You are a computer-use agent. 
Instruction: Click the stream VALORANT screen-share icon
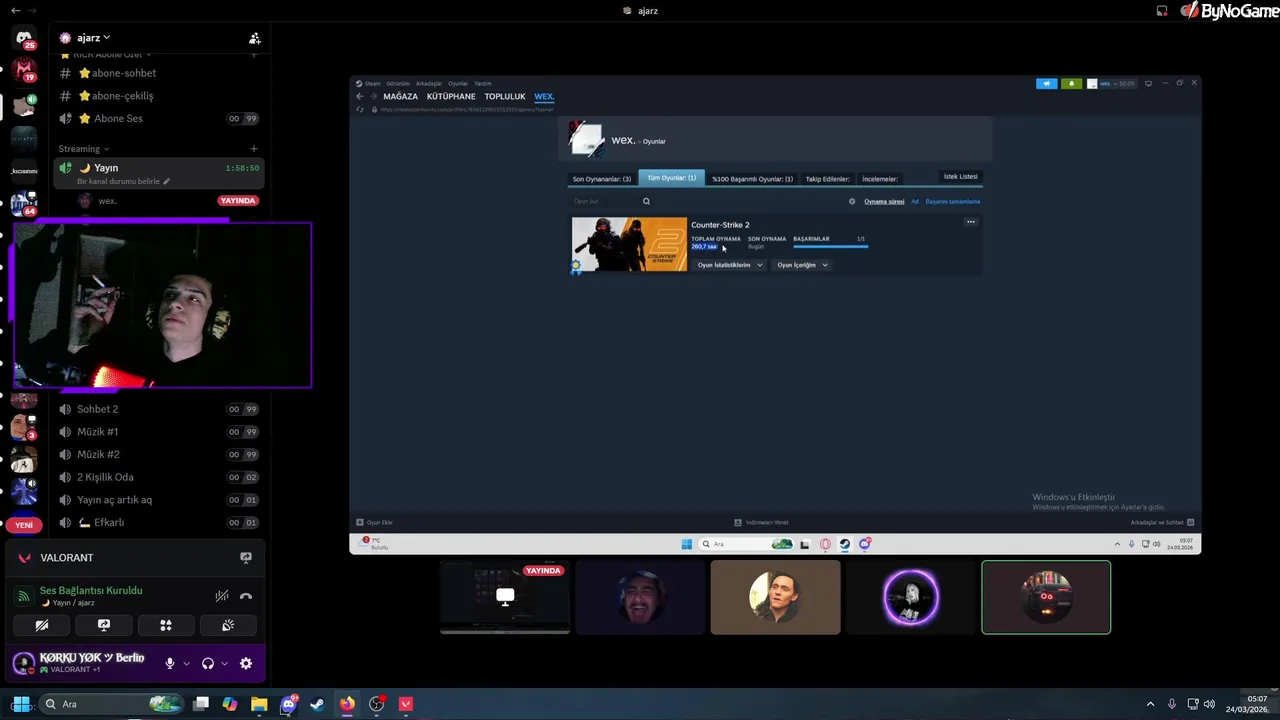pyautogui.click(x=246, y=557)
